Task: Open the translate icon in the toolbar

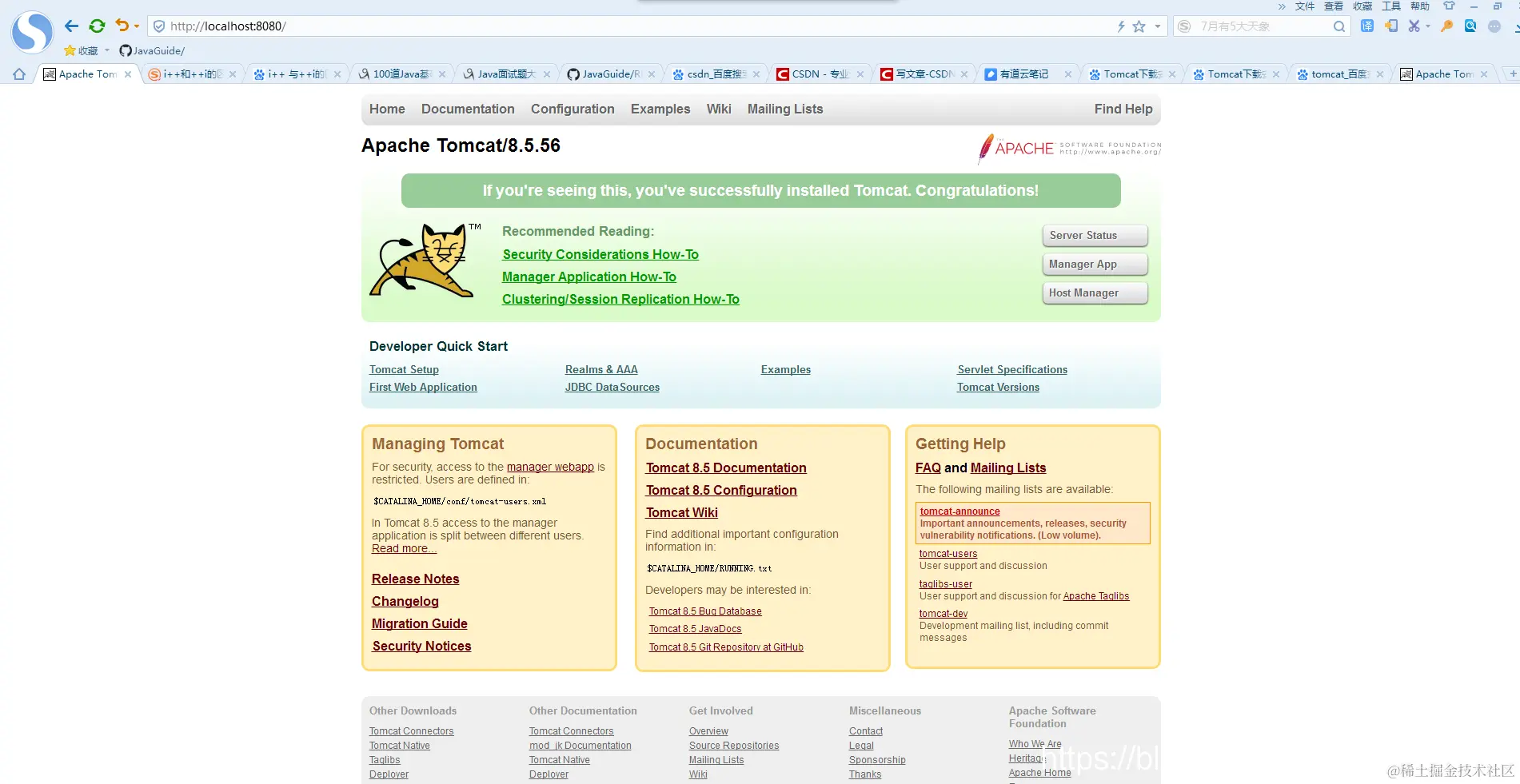Action: (x=1367, y=26)
